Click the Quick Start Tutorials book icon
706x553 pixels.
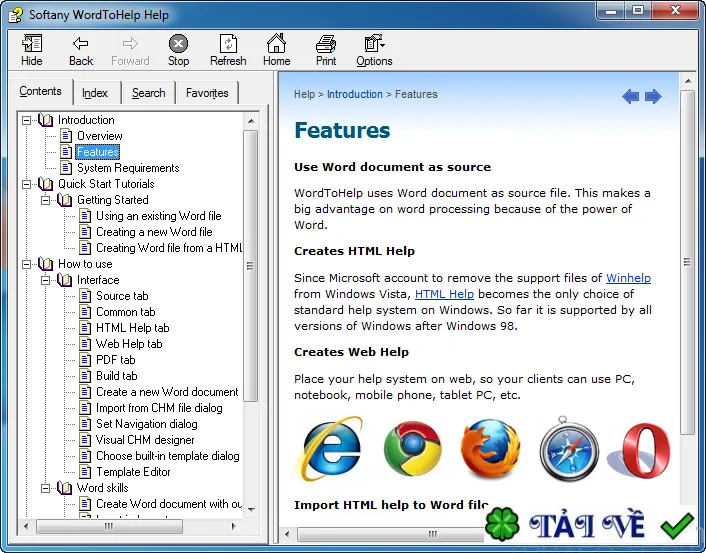coord(45,184)
